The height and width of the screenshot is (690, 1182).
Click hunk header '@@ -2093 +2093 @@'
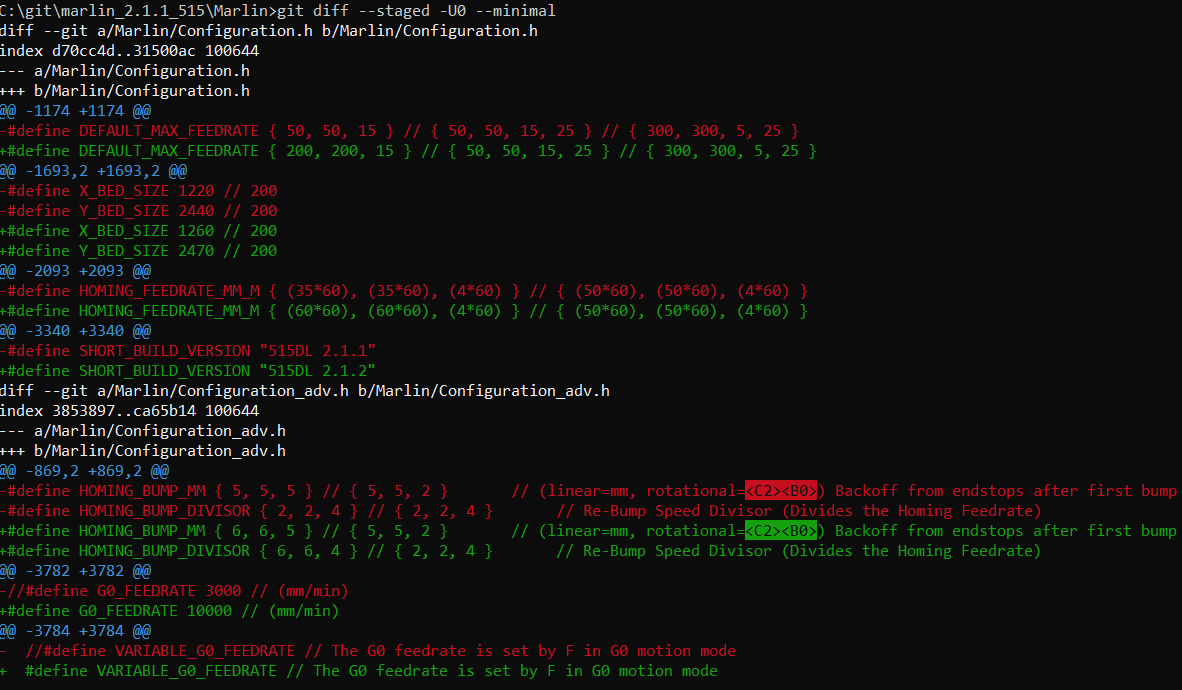(x=75, y=271)
